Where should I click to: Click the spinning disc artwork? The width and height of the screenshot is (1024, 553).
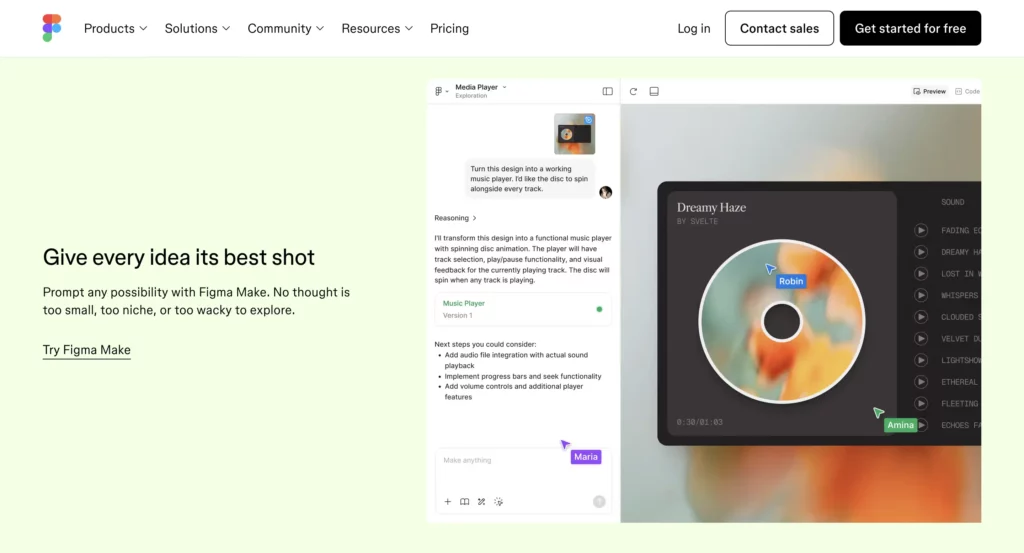(782, 321)
